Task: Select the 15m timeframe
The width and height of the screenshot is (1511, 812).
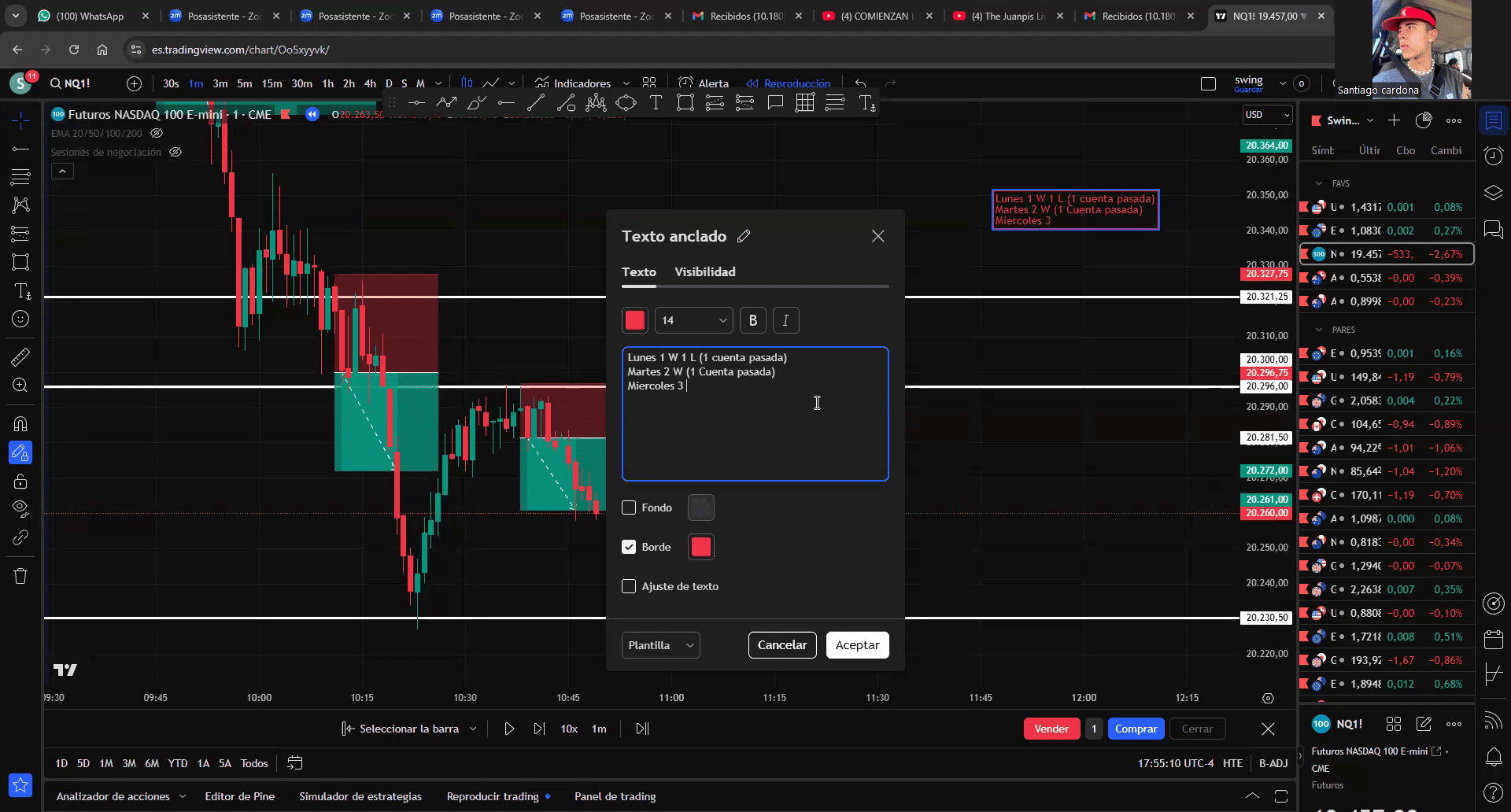Action: (272, 83)
